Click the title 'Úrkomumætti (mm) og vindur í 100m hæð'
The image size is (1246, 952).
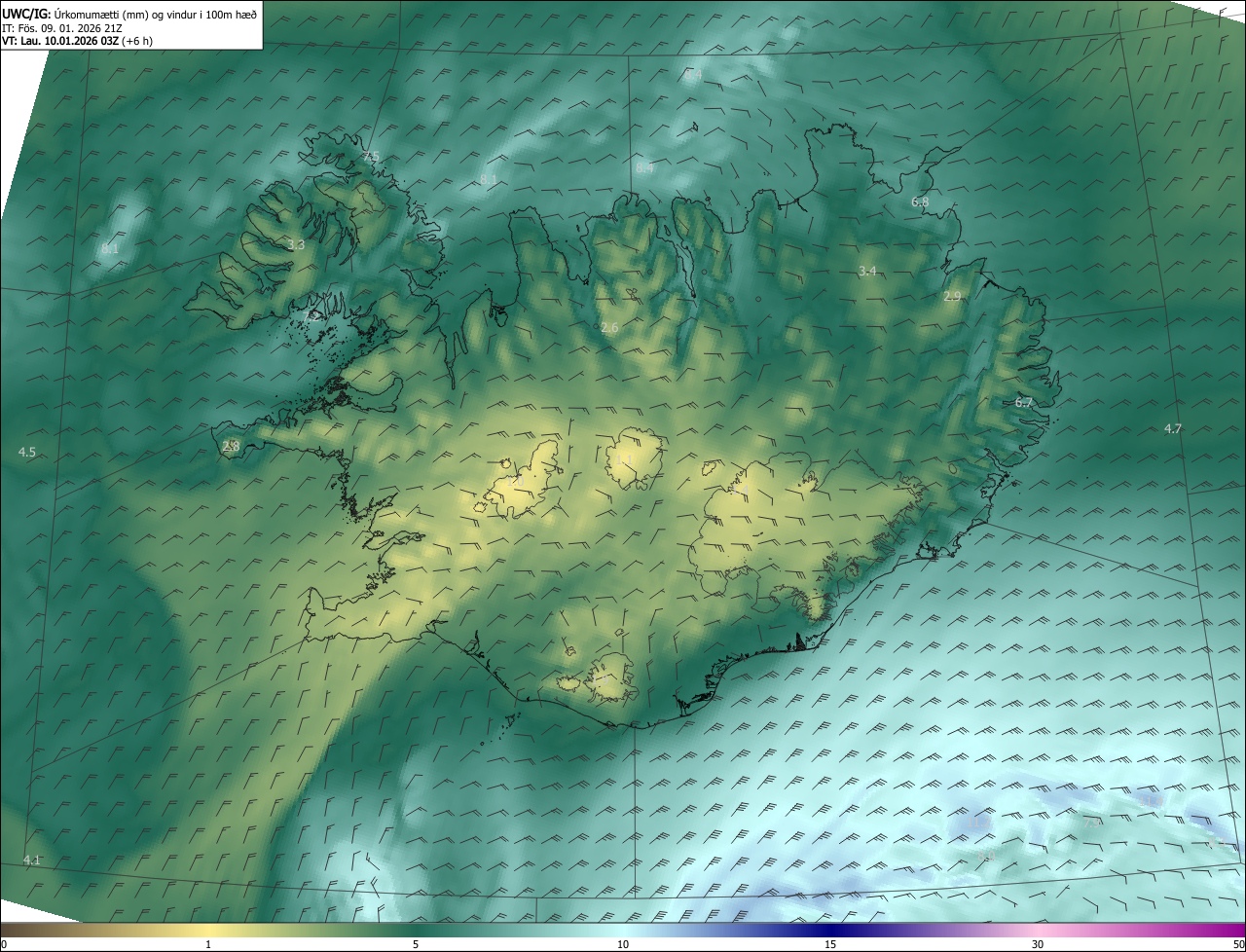click(x=154, y=14)
